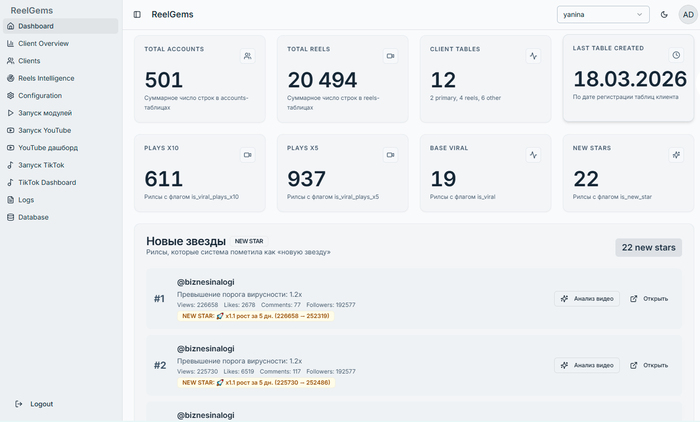The height and width of the screenshot is (422, 700).
Task: Open Dashboard in sidebar
Action: [x=61, y=26]
